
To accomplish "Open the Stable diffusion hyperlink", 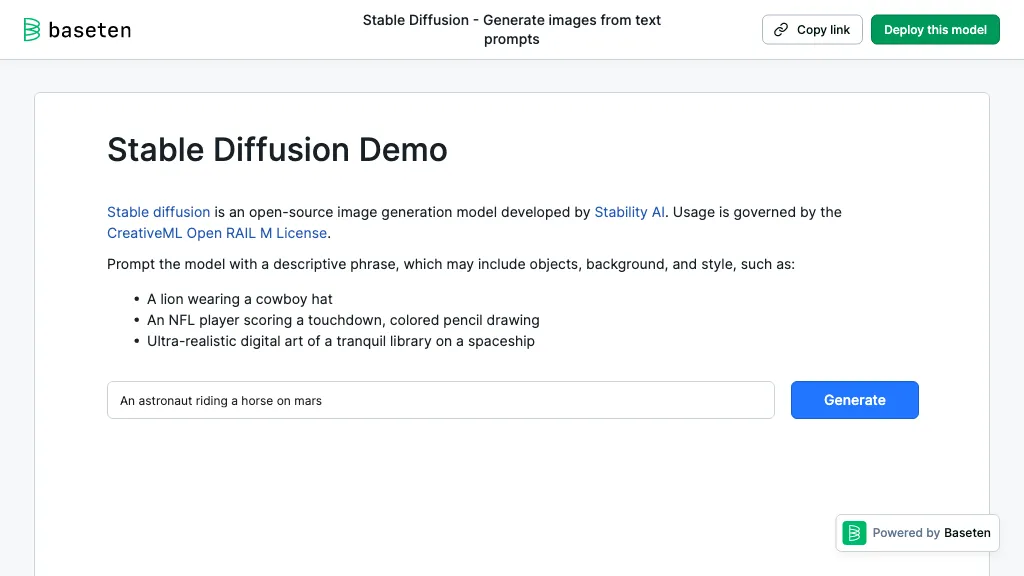I will pos(158,212).
